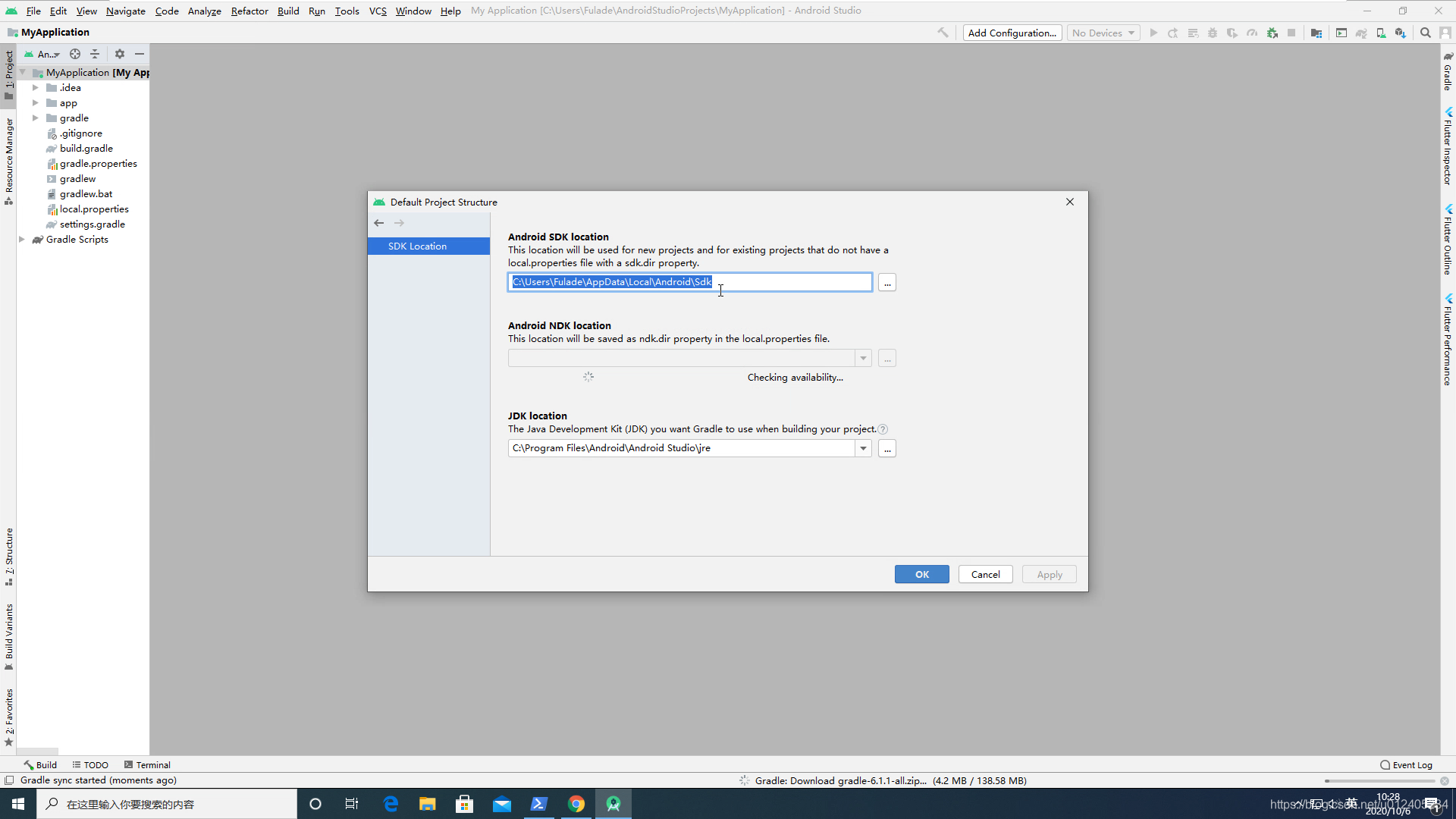Click the NDK location dropdown arrow
Screen dimensions: 1456x819
864,358
